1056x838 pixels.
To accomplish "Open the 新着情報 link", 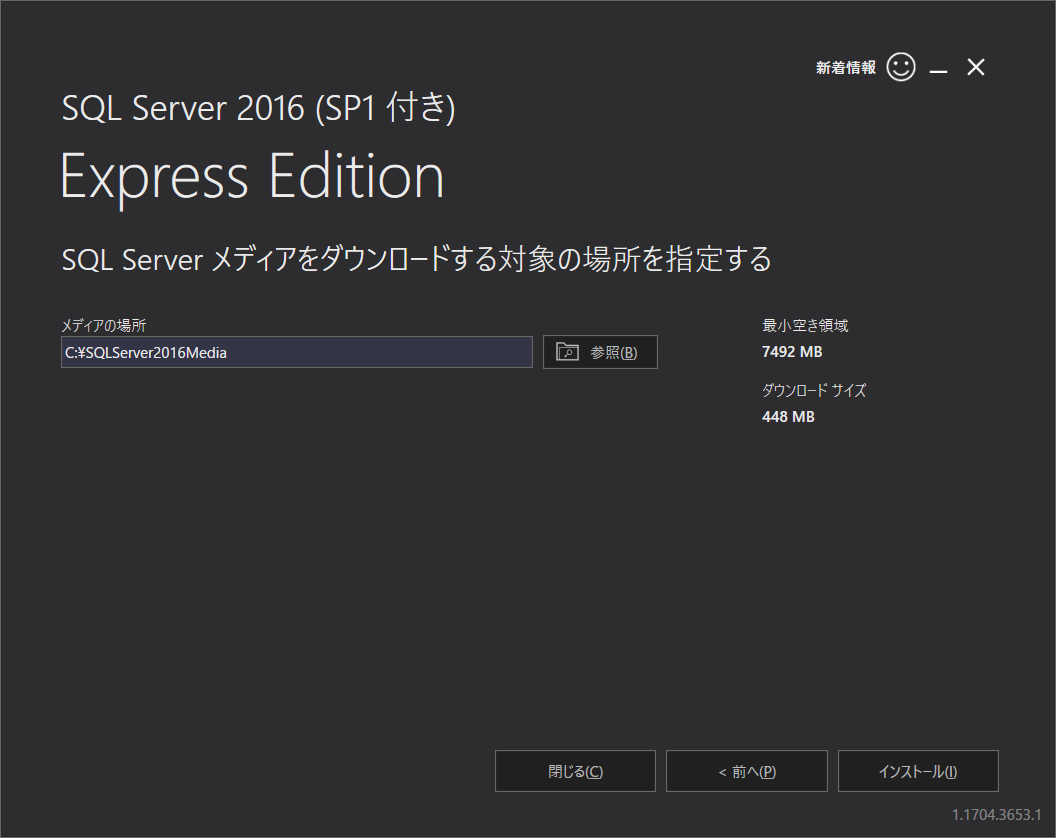I will coord(846,67).
